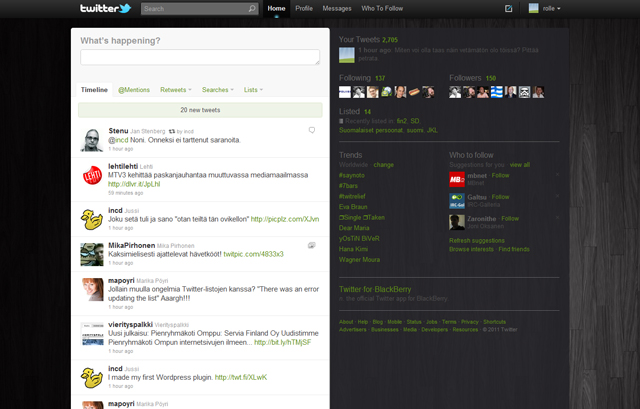Click the search magnifier icon
This screenshot has height=409, width=640.
(x=252, y=9)
